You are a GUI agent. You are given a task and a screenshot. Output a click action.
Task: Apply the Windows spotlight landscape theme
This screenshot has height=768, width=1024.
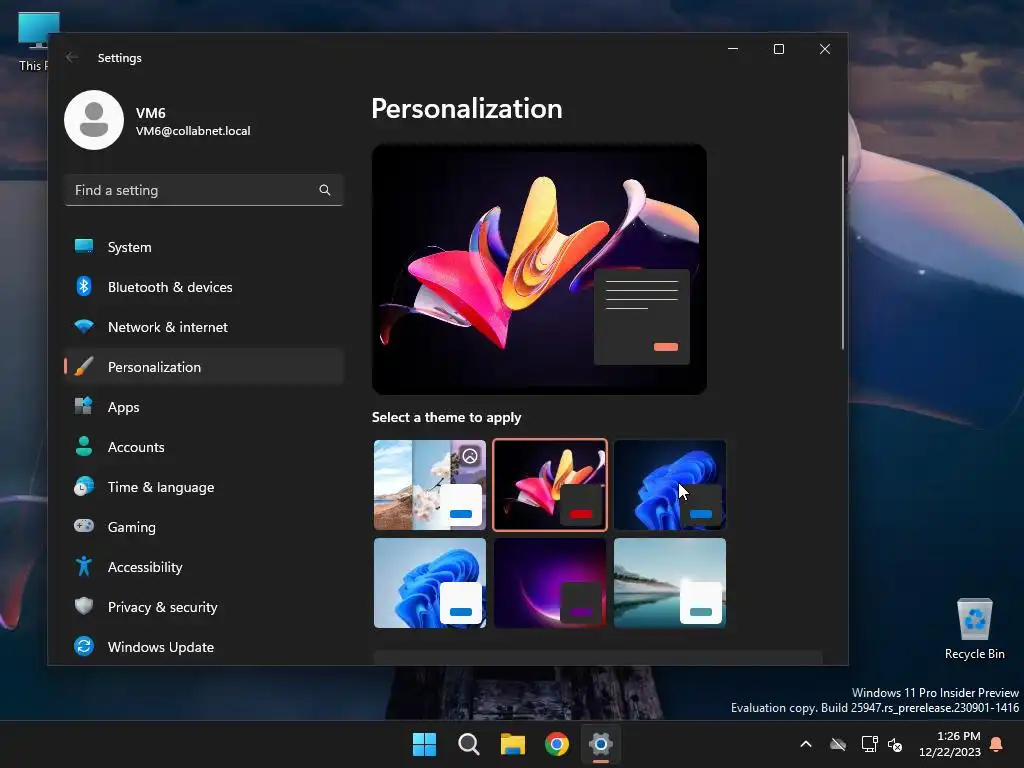[430, 485]
